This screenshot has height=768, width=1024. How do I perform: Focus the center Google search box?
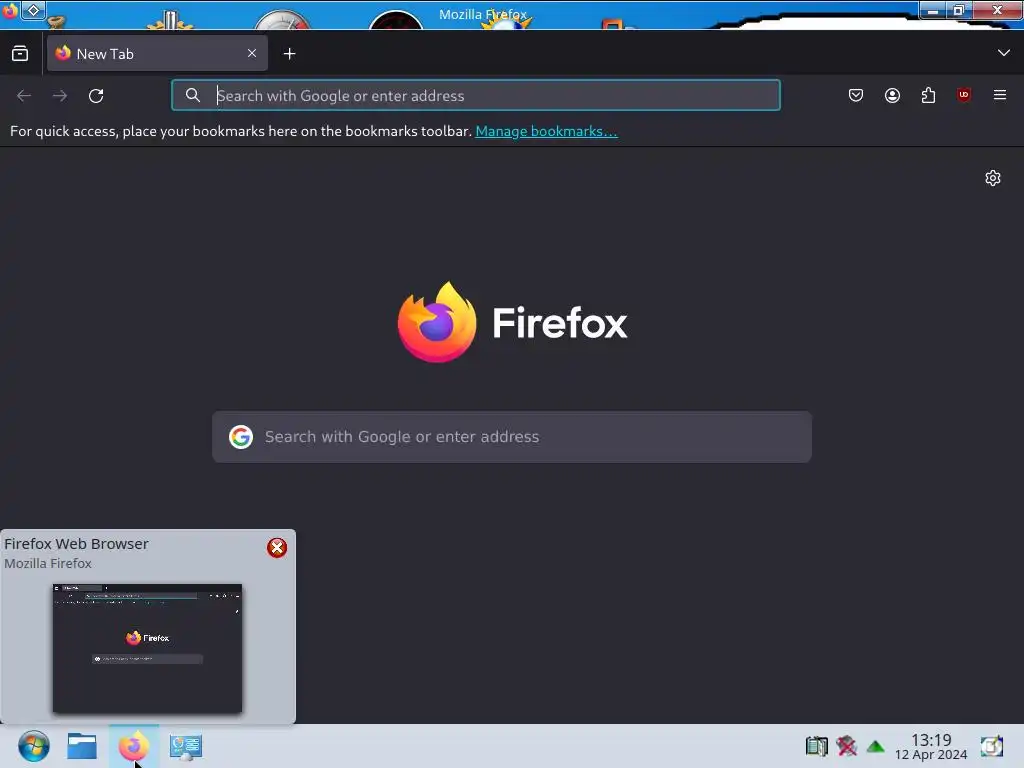[512, 437]
